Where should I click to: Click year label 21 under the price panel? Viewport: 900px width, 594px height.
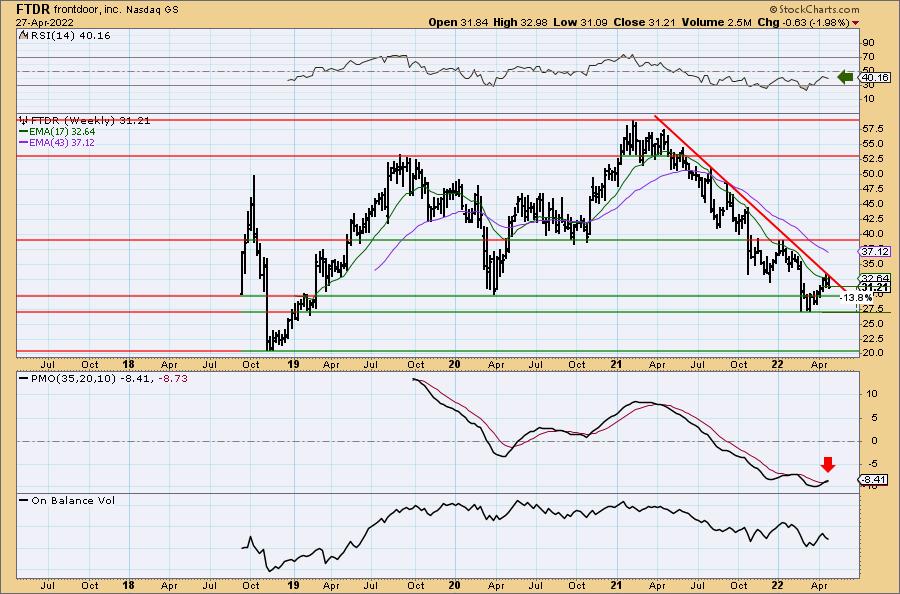(616, 364)
